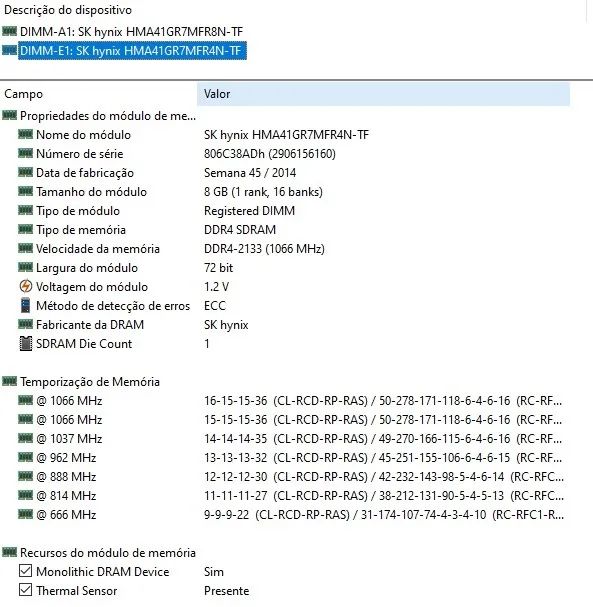Click the Sim value for Monolithic DRAM
This screenshot has height=607, width=593.
pos(214,571)
